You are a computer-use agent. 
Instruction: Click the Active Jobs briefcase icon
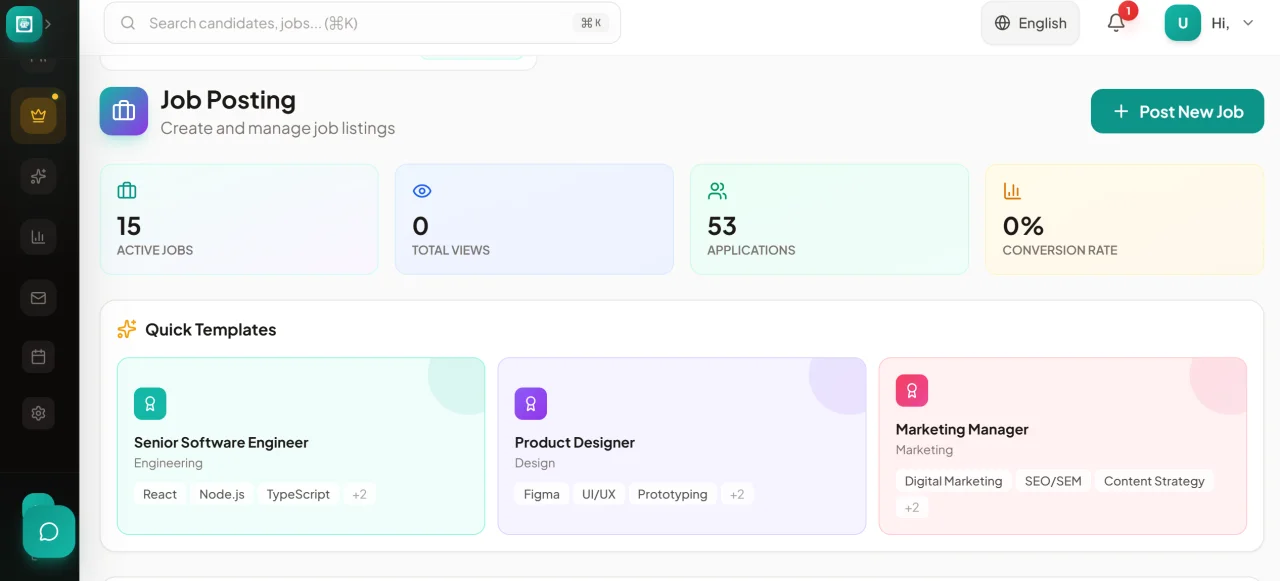pos(127,190)
